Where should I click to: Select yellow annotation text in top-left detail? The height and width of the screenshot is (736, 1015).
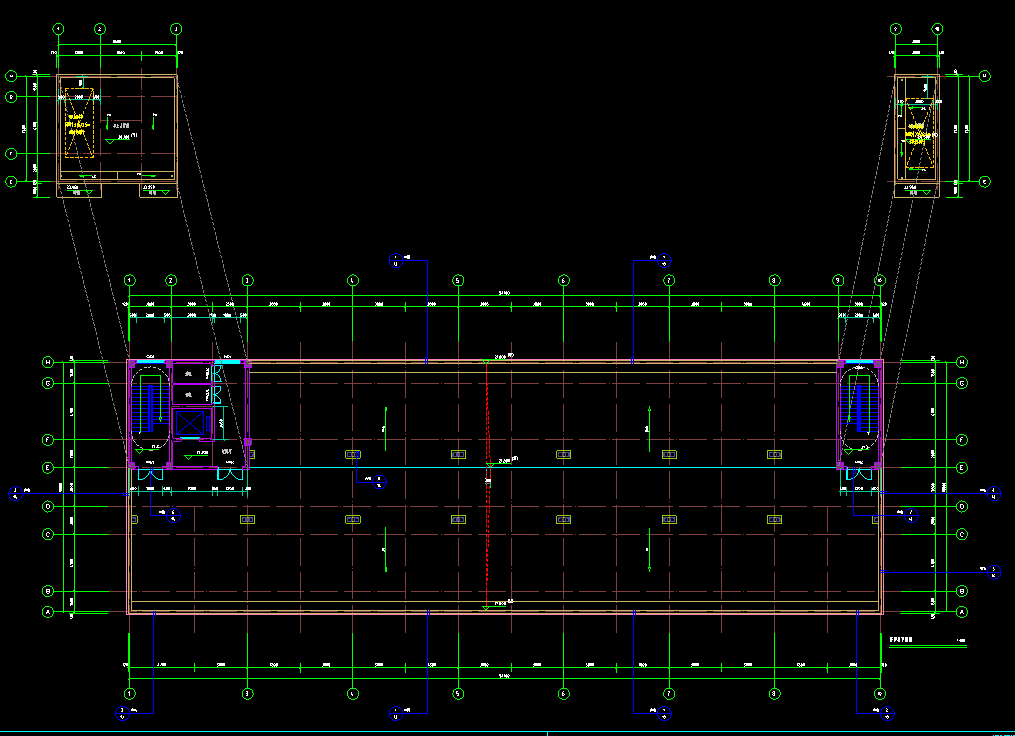(x=78, y=124)
